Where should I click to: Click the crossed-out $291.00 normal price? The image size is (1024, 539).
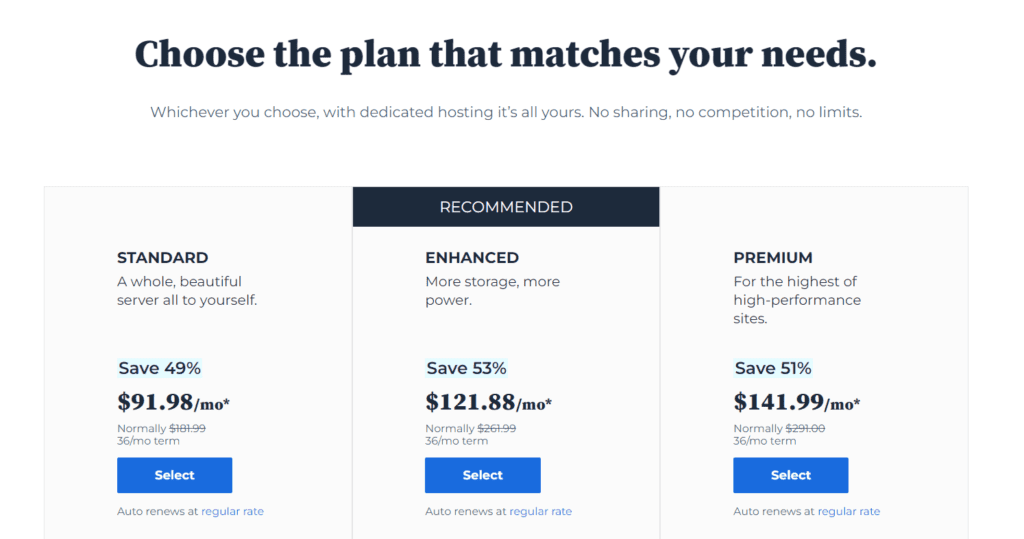click(x=805, y=428)
